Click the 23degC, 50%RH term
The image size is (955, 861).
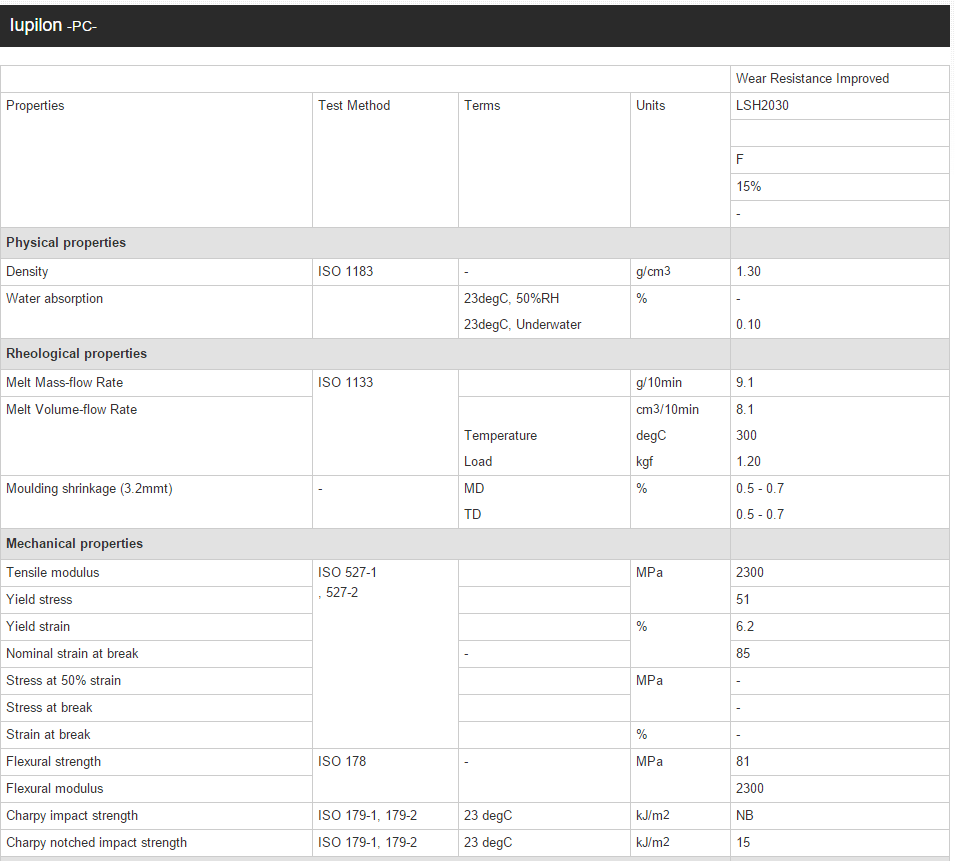511,298
